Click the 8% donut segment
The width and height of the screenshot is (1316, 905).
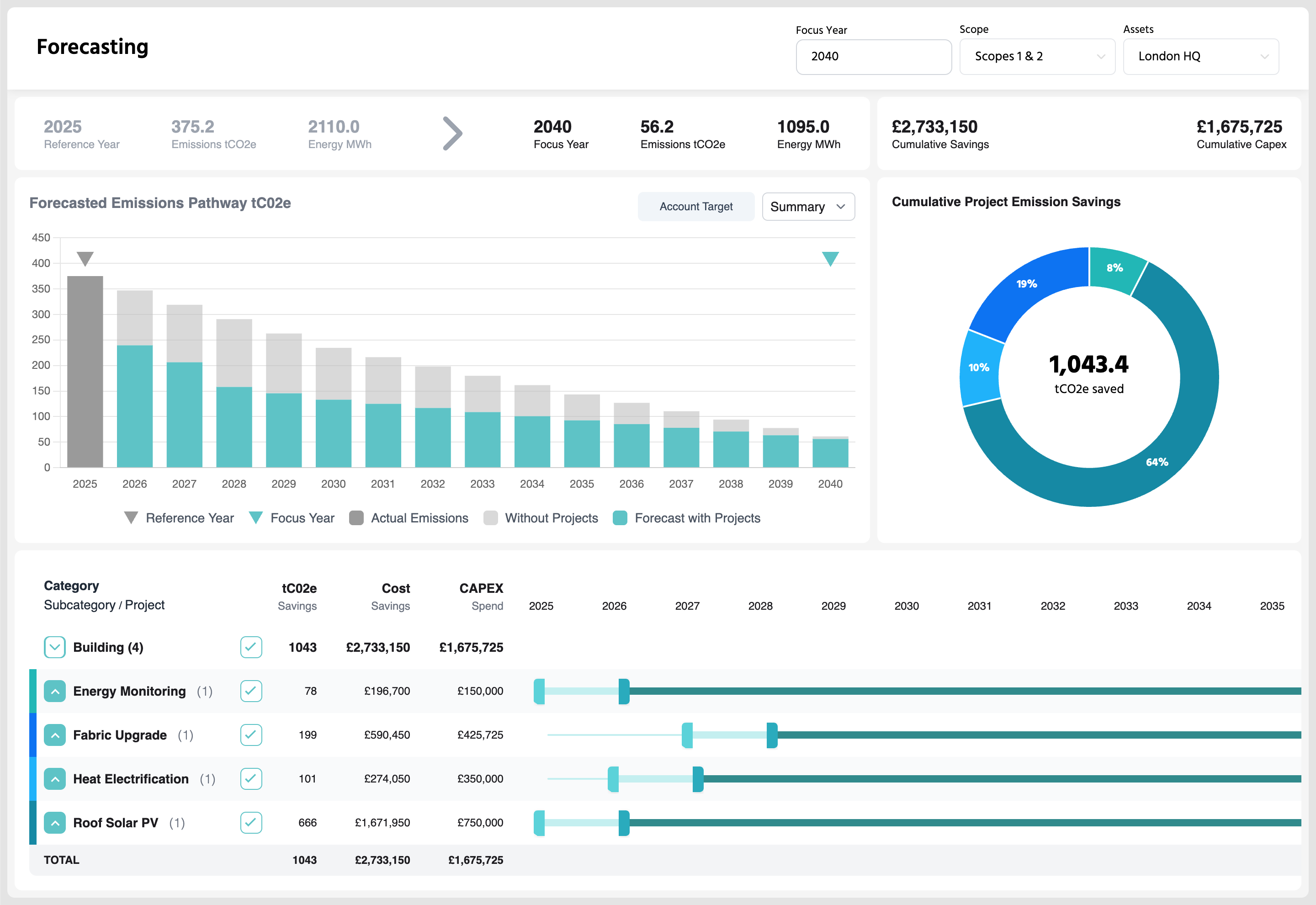pyautogui.click(x=1115, y=269)
